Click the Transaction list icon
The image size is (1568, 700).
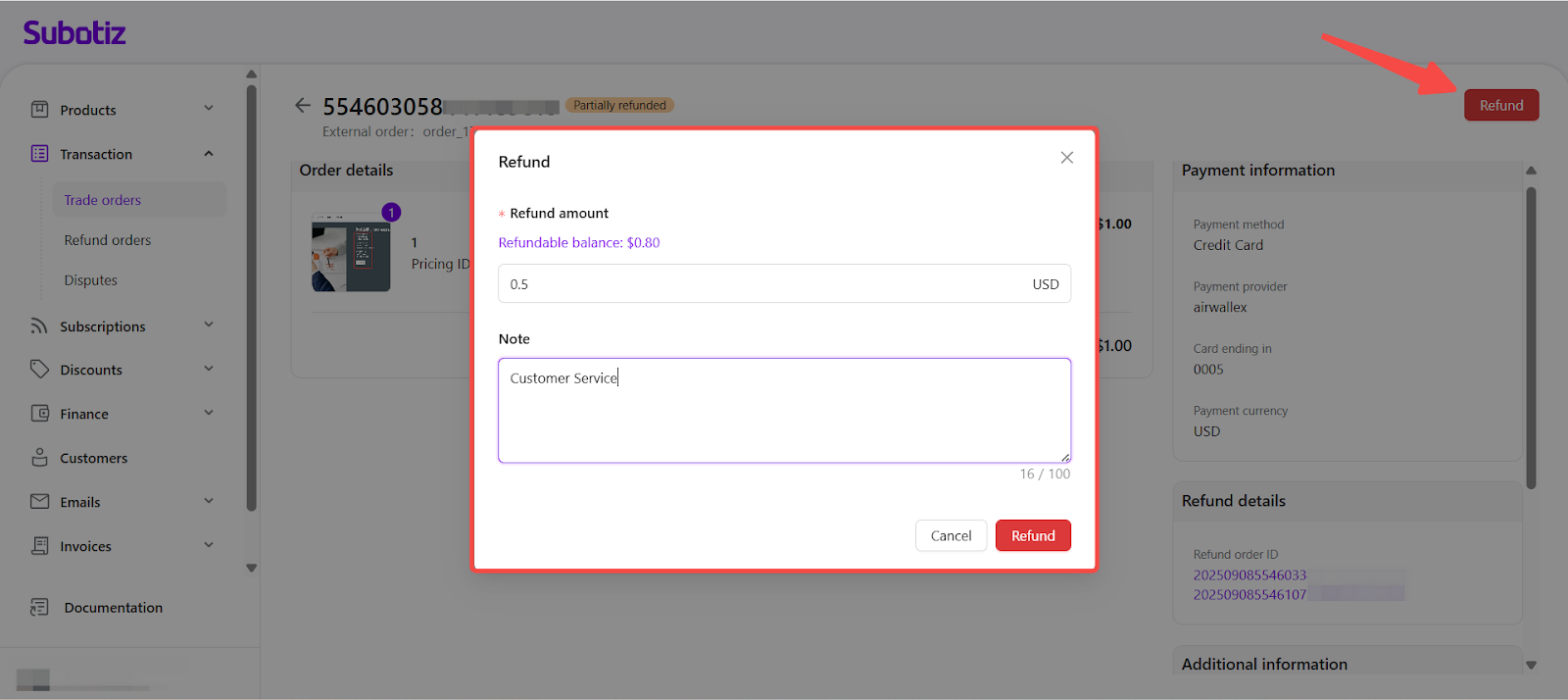(39, 154)
